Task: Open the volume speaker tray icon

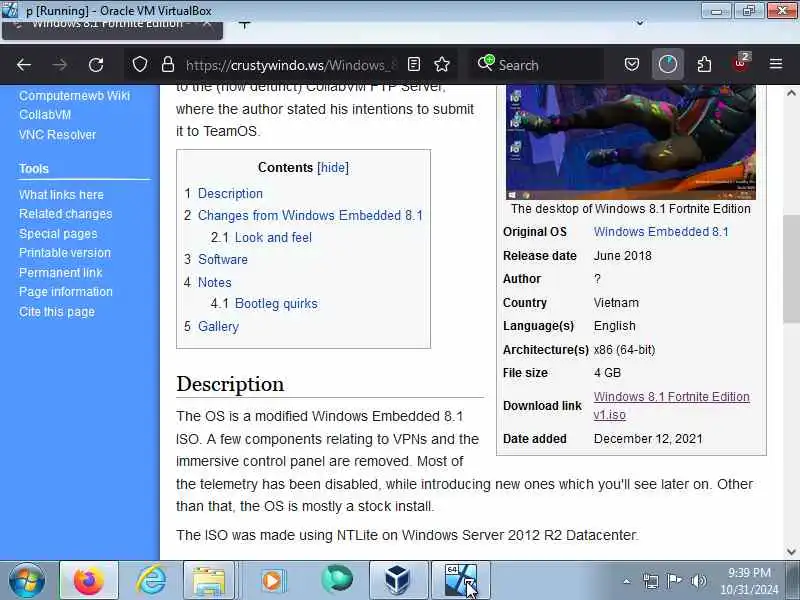Action: pos(698,581)
